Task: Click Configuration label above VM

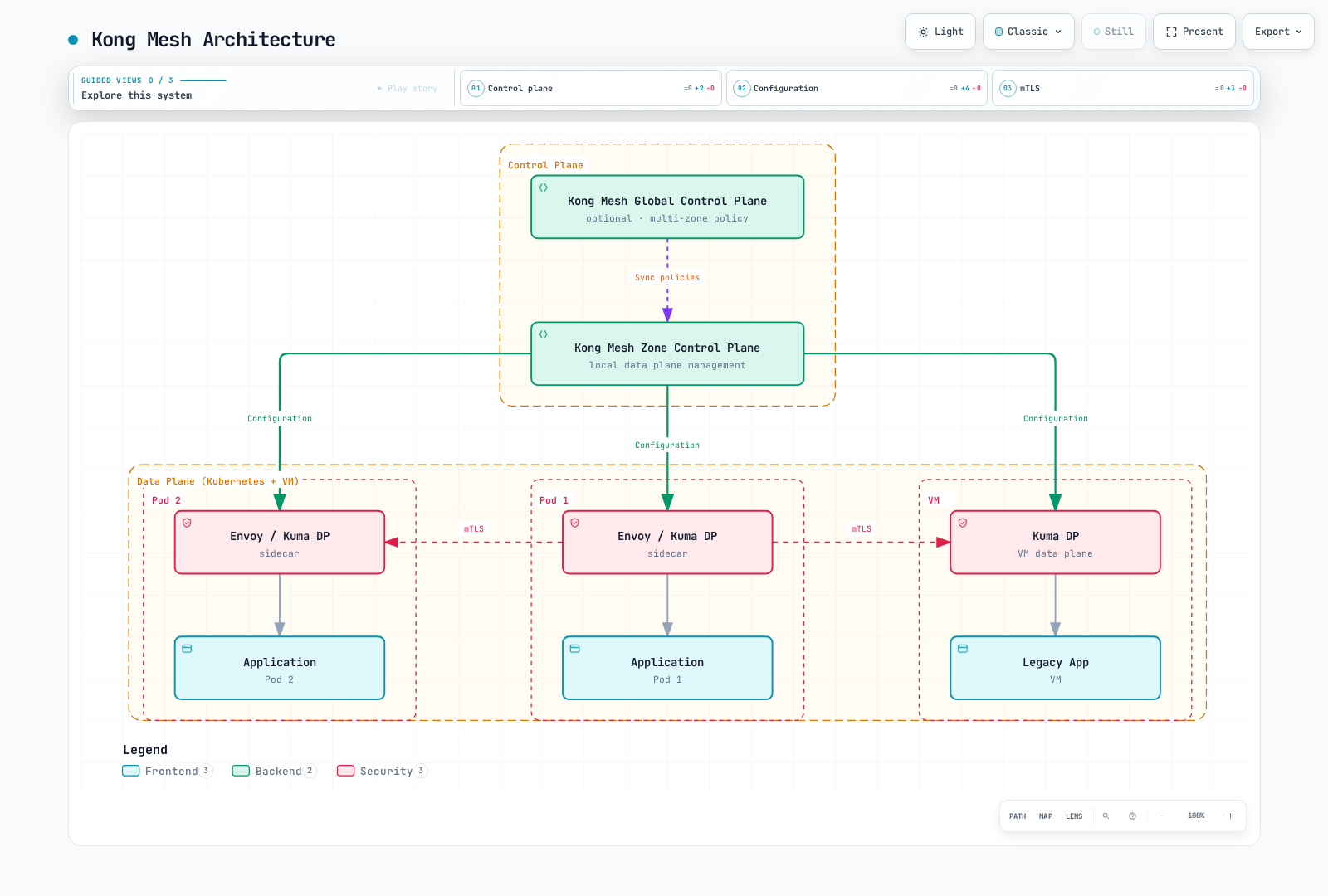Action: pos(1056,419)
